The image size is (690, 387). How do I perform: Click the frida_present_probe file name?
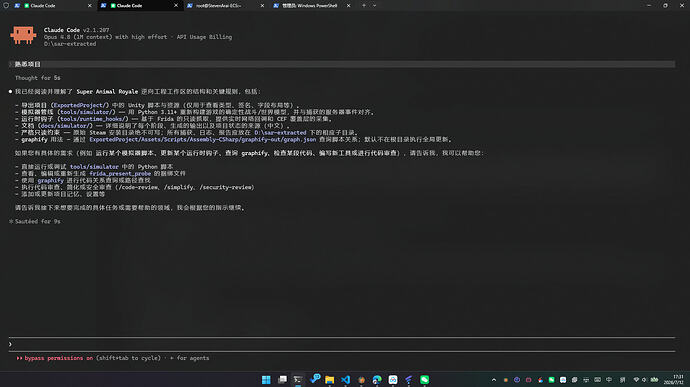coord(120,174)
